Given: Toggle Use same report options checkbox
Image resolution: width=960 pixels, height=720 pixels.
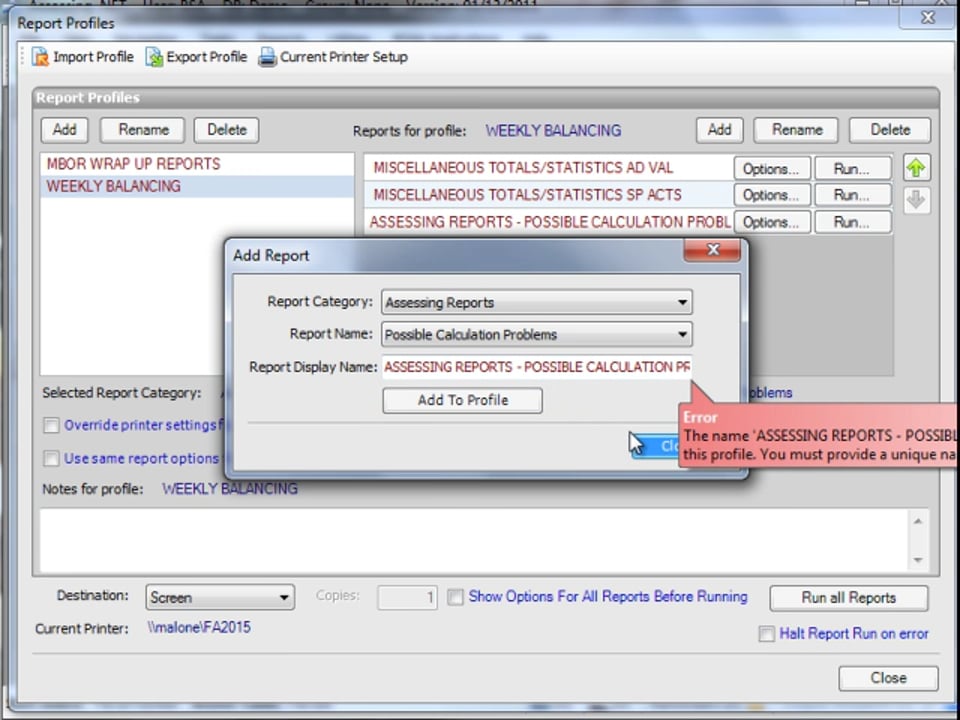Looking at the screenshot, I should 51,458.
